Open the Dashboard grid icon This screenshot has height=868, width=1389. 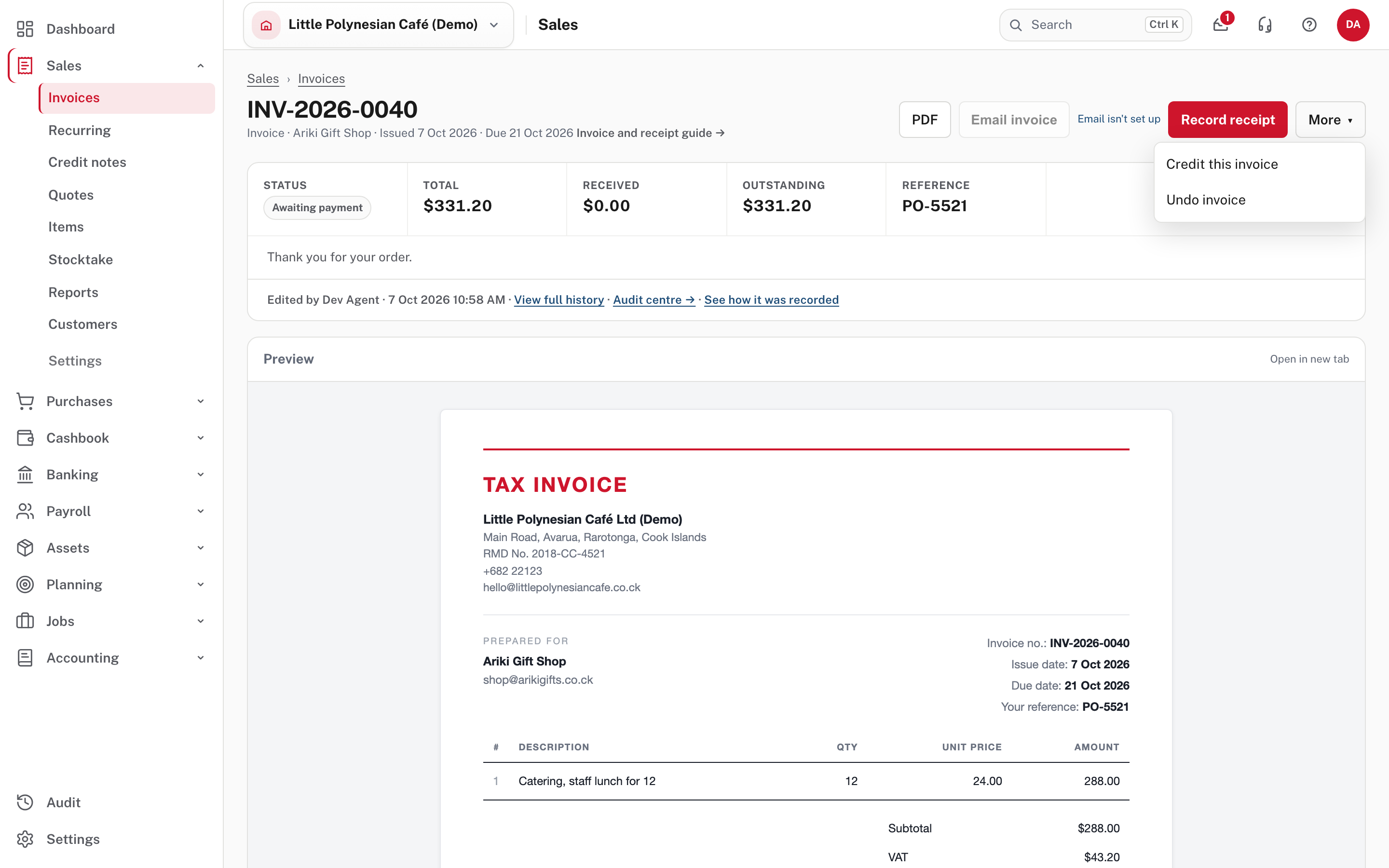25,29
